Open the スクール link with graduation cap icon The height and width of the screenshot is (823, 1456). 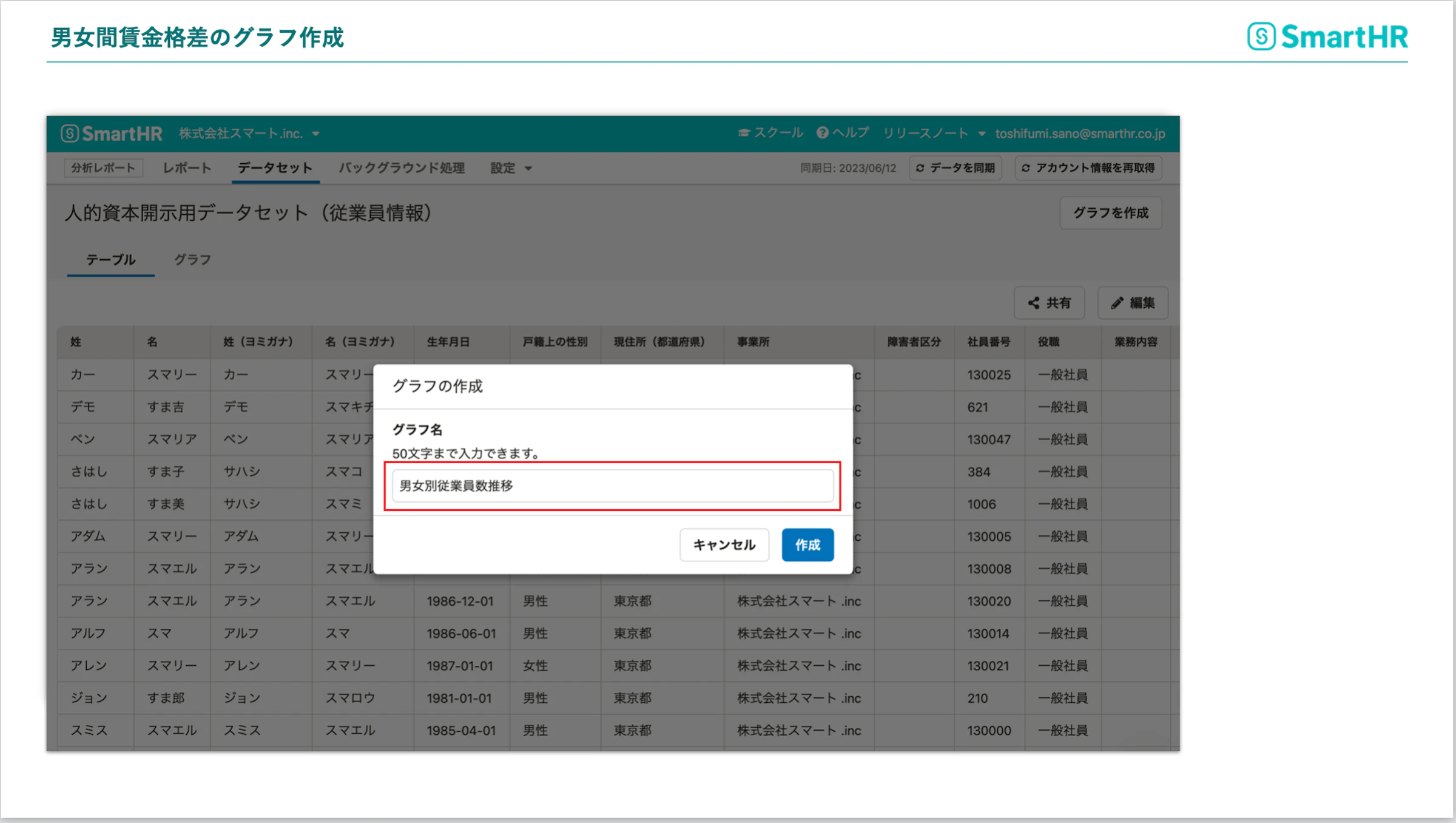[770, 133]
